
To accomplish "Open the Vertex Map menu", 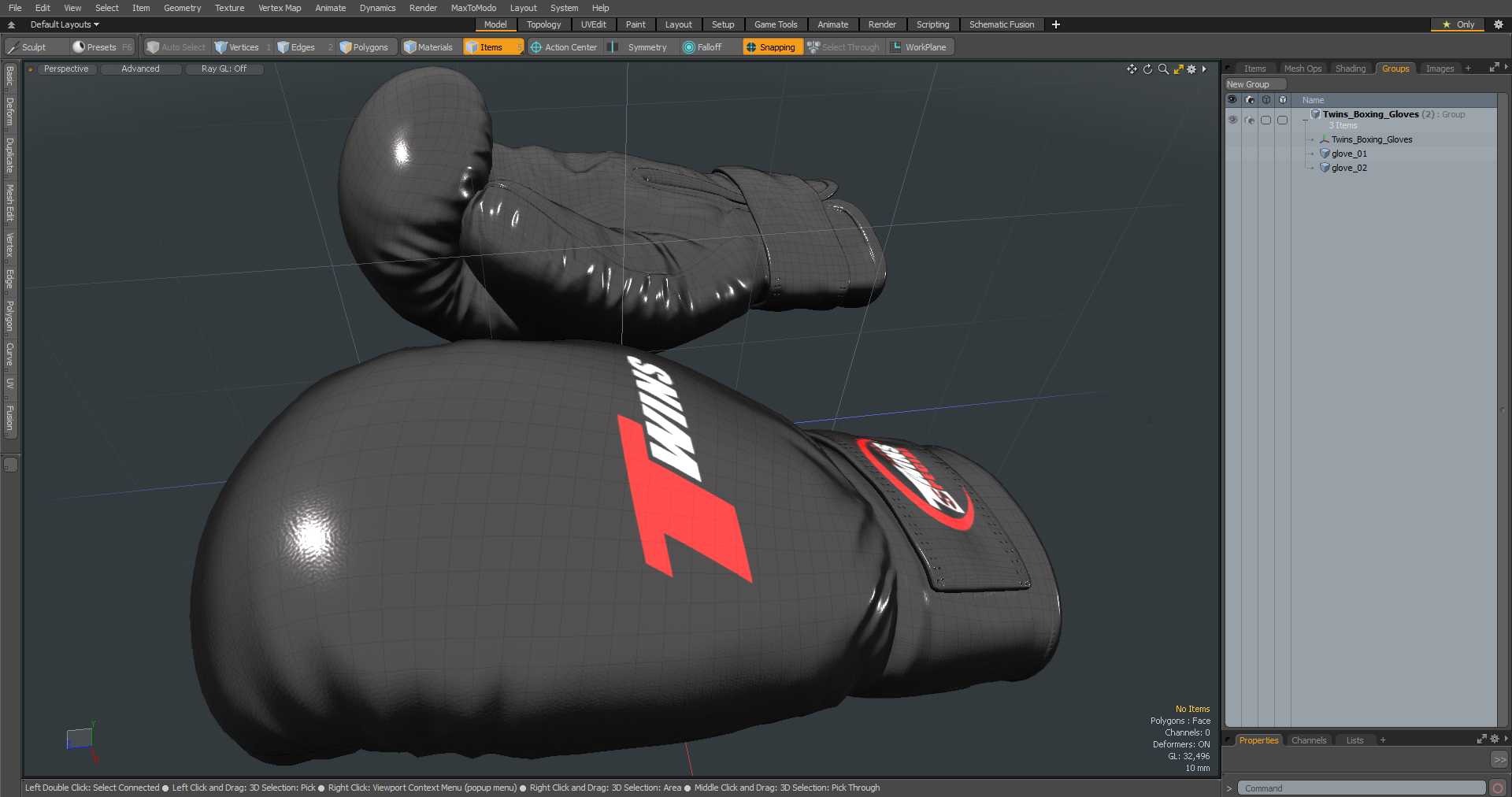I will click(280, 8).
